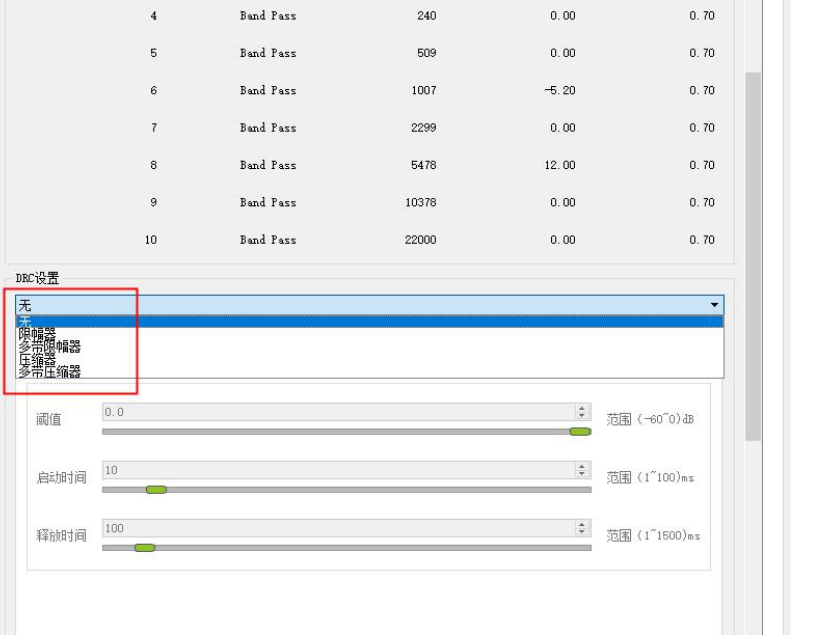
Task: Select the highlighted 无 option in list
Action: [370, 321]
